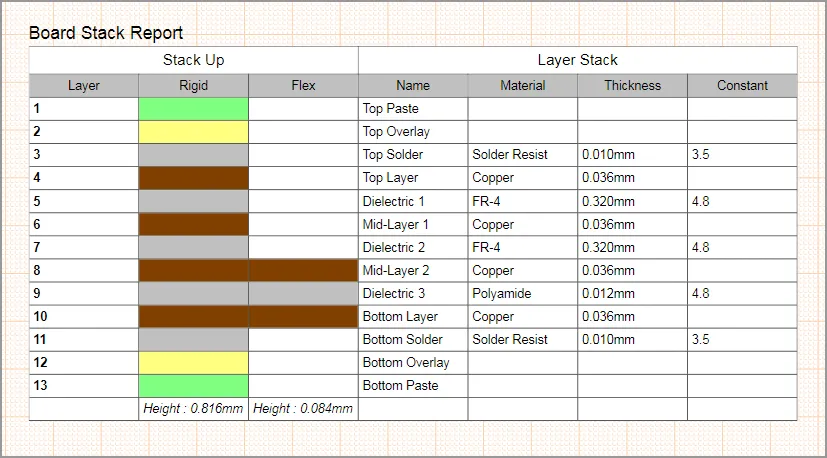
Task: Click "0.320mm" thickness in Dielectric 2 row
Action: tap(632, 247)
